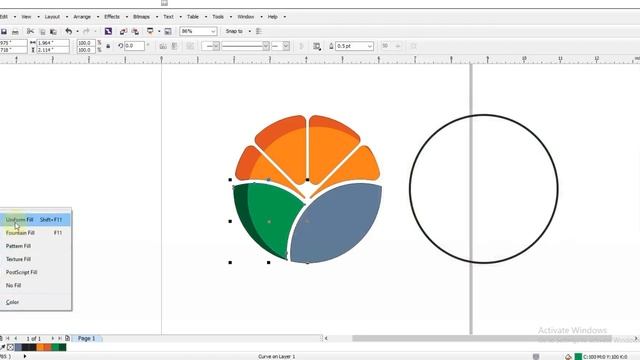
Task: Click the dark purple Search content icon
Action: 108,31
